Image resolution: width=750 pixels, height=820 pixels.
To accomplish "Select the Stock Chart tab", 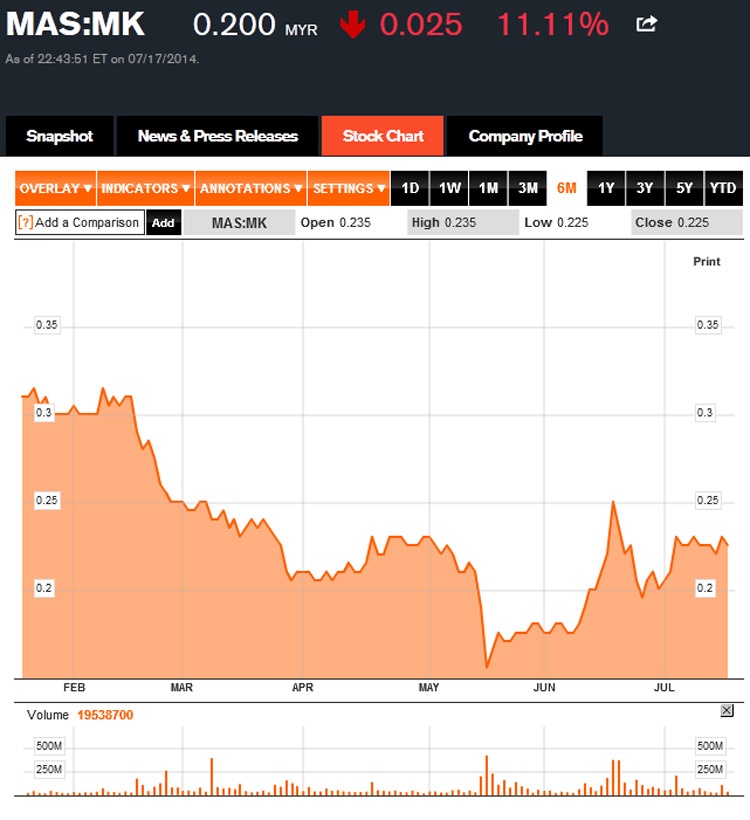I will (383, 136).
